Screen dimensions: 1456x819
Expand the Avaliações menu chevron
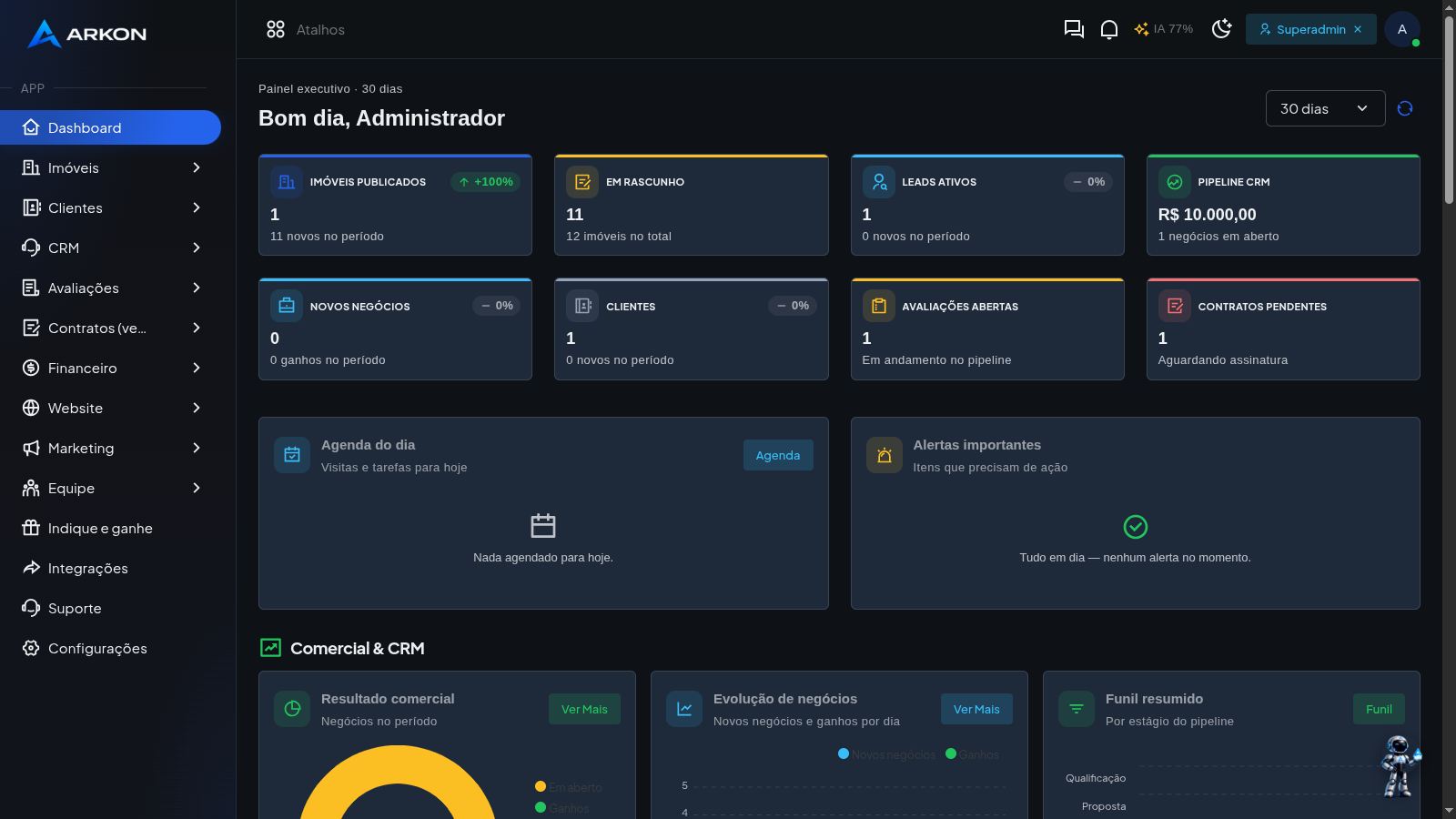(x=197, y=288)
